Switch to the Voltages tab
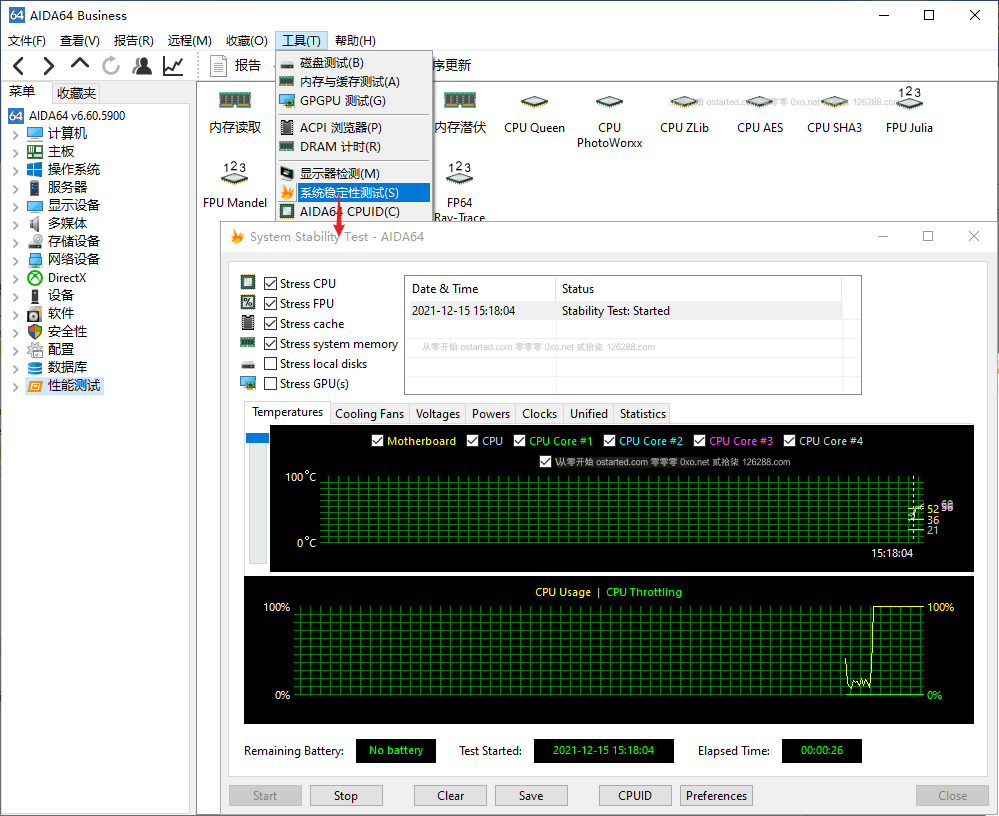Viewport: 999px width, 816px height. tap(438, 413)
